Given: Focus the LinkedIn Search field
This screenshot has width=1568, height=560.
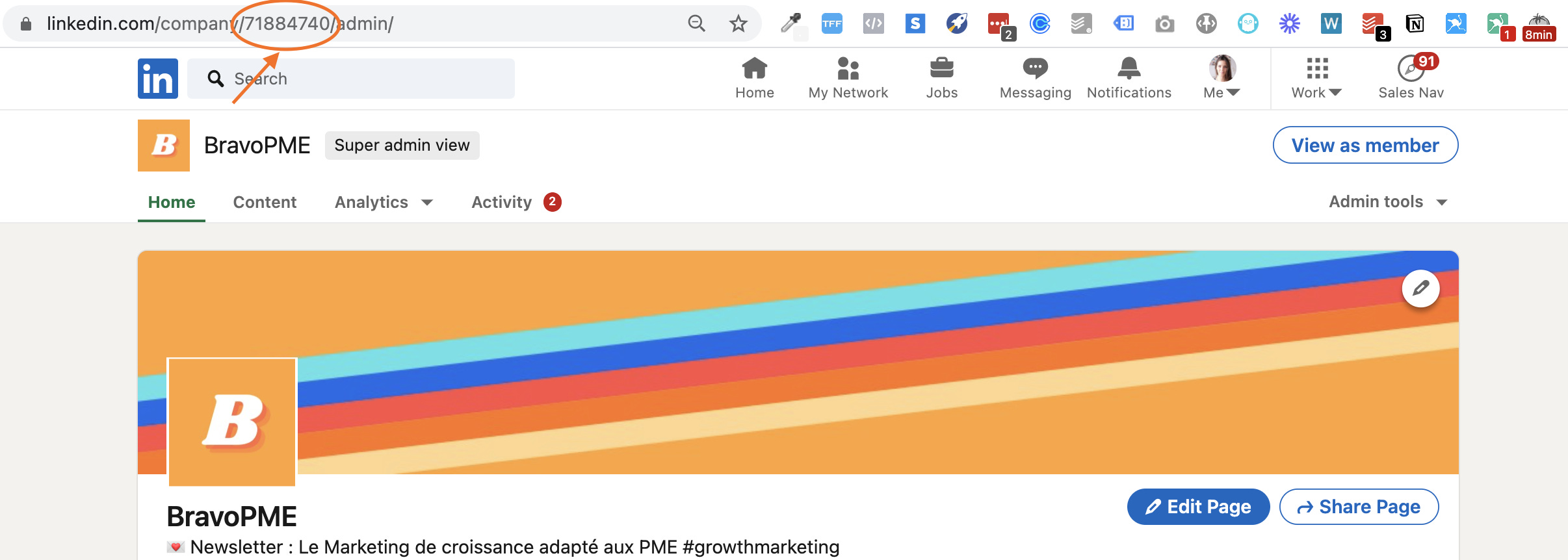Looking at the screenshot, I should point(351,79).
